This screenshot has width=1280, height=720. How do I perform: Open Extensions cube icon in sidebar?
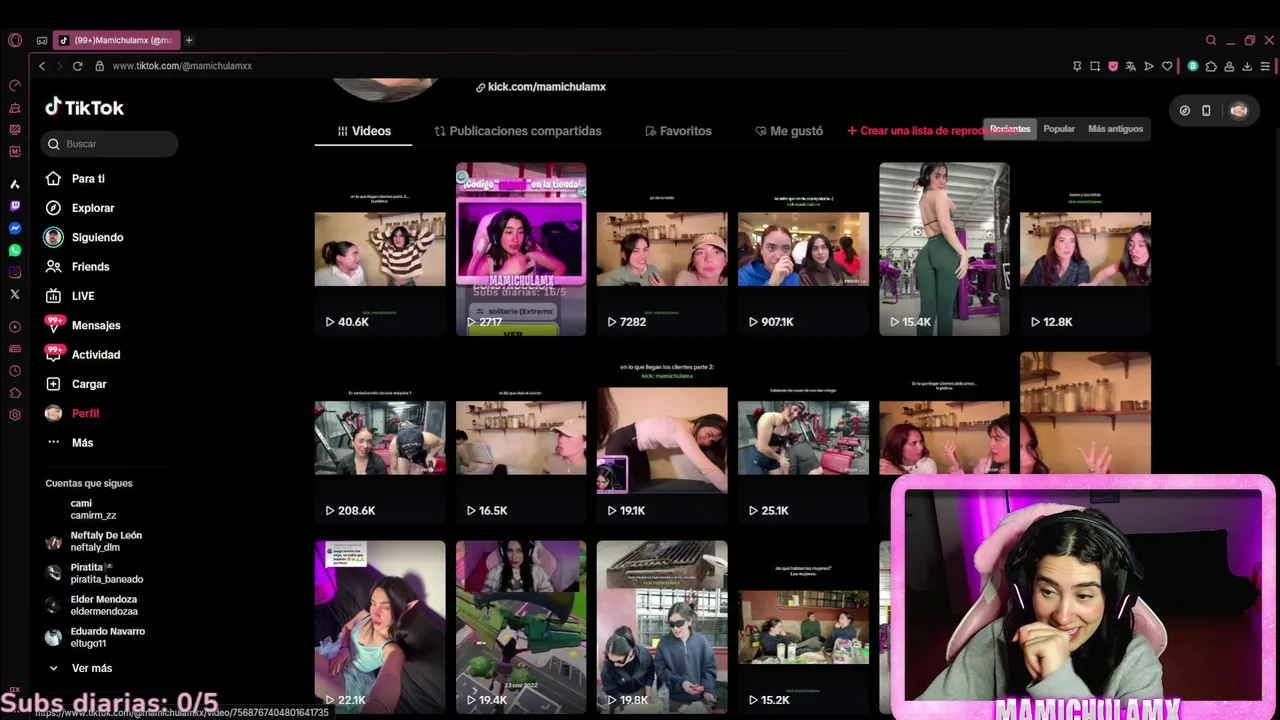click(x=14, y=393)
